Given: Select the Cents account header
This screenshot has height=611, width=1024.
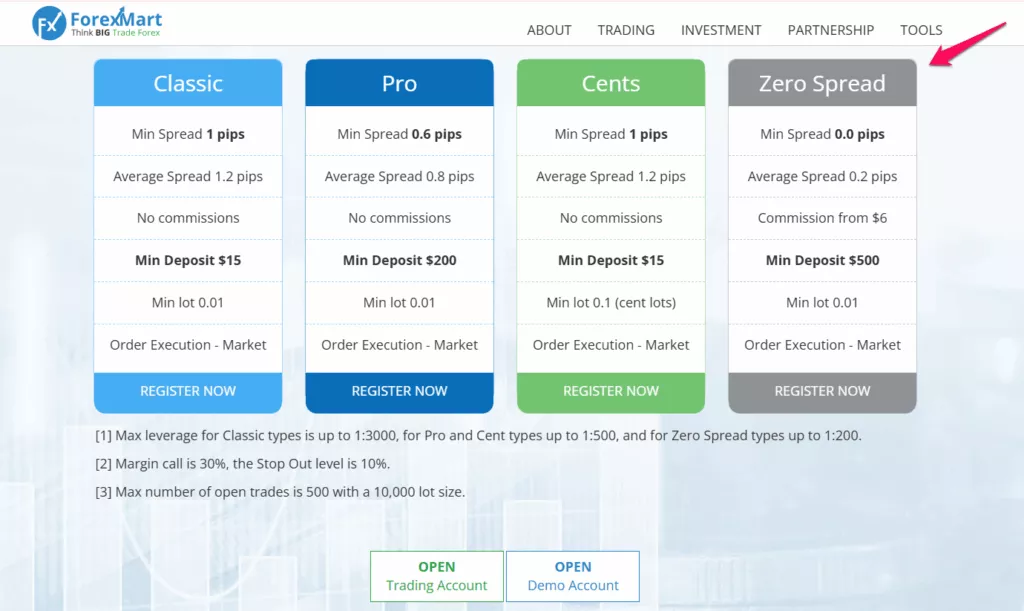Looking at the screenshot, I should point(611,83).
